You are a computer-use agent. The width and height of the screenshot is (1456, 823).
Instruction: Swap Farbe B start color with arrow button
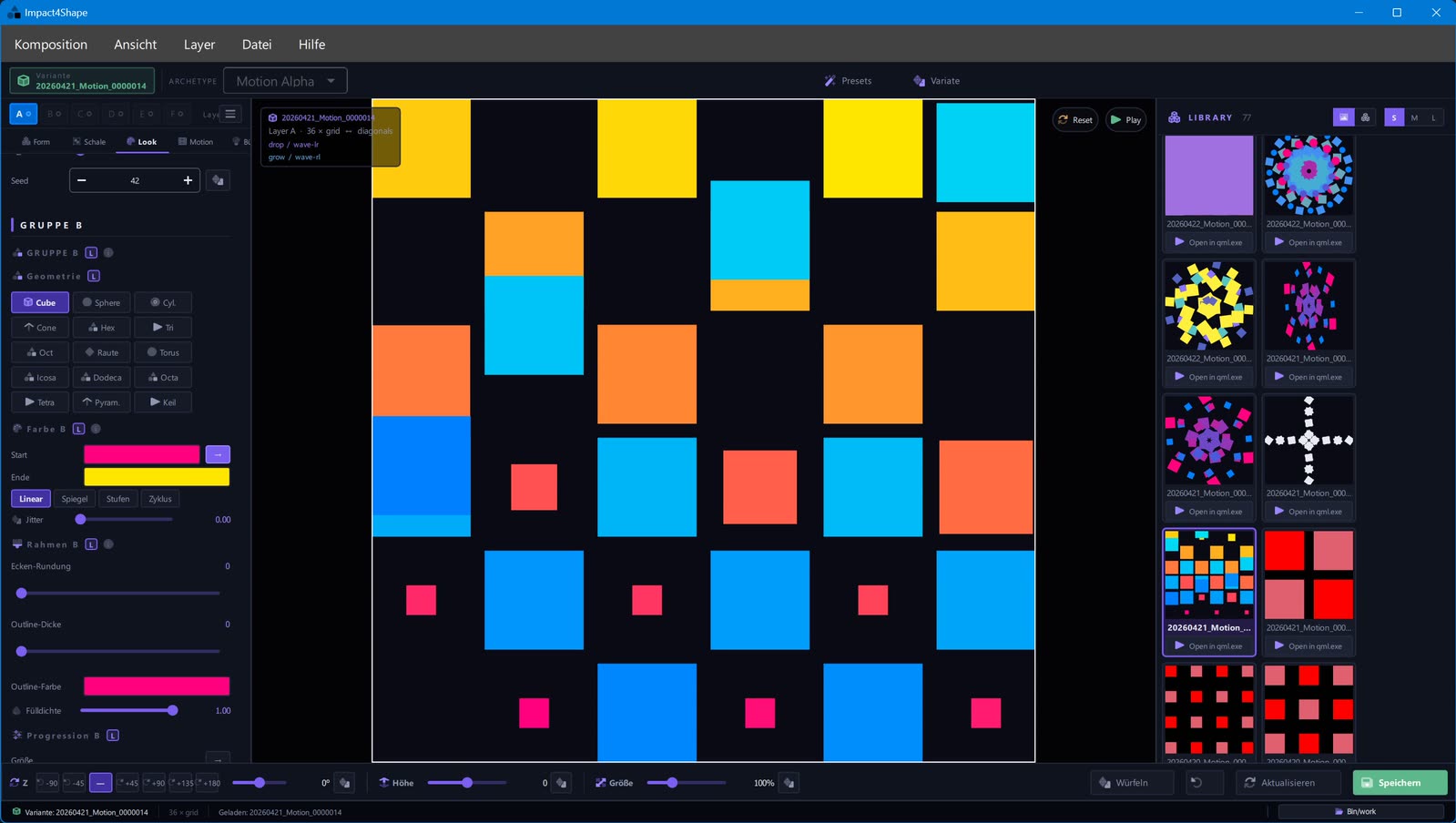218,454
